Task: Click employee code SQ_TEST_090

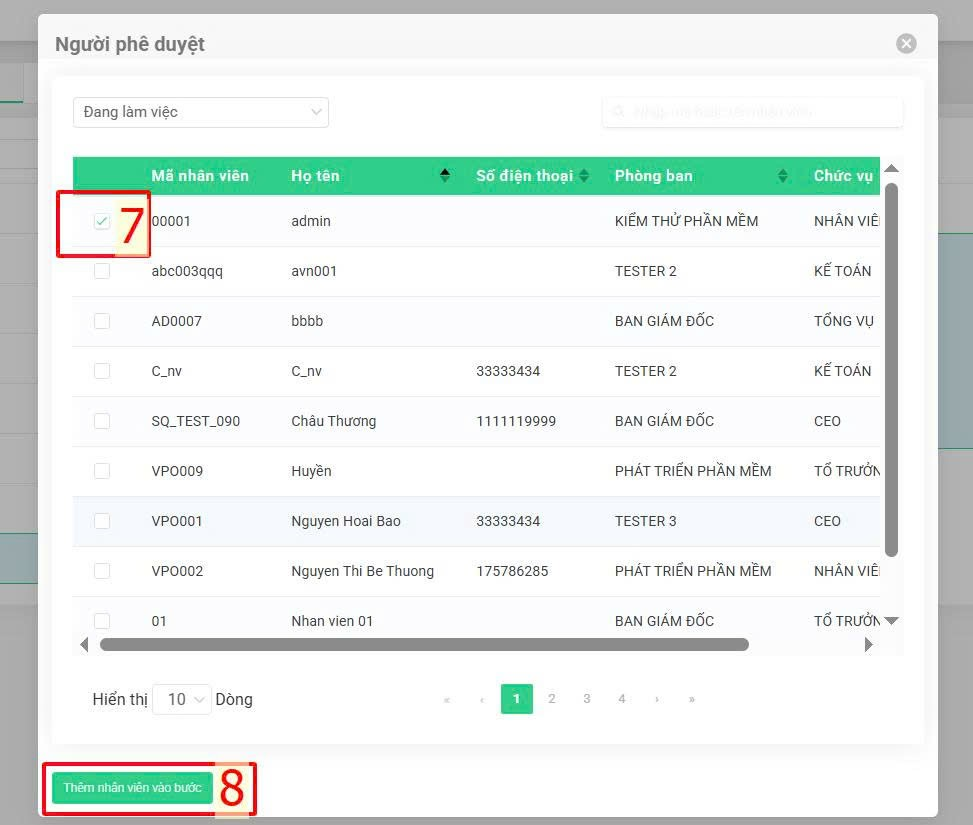Action: tap(195, 421)
